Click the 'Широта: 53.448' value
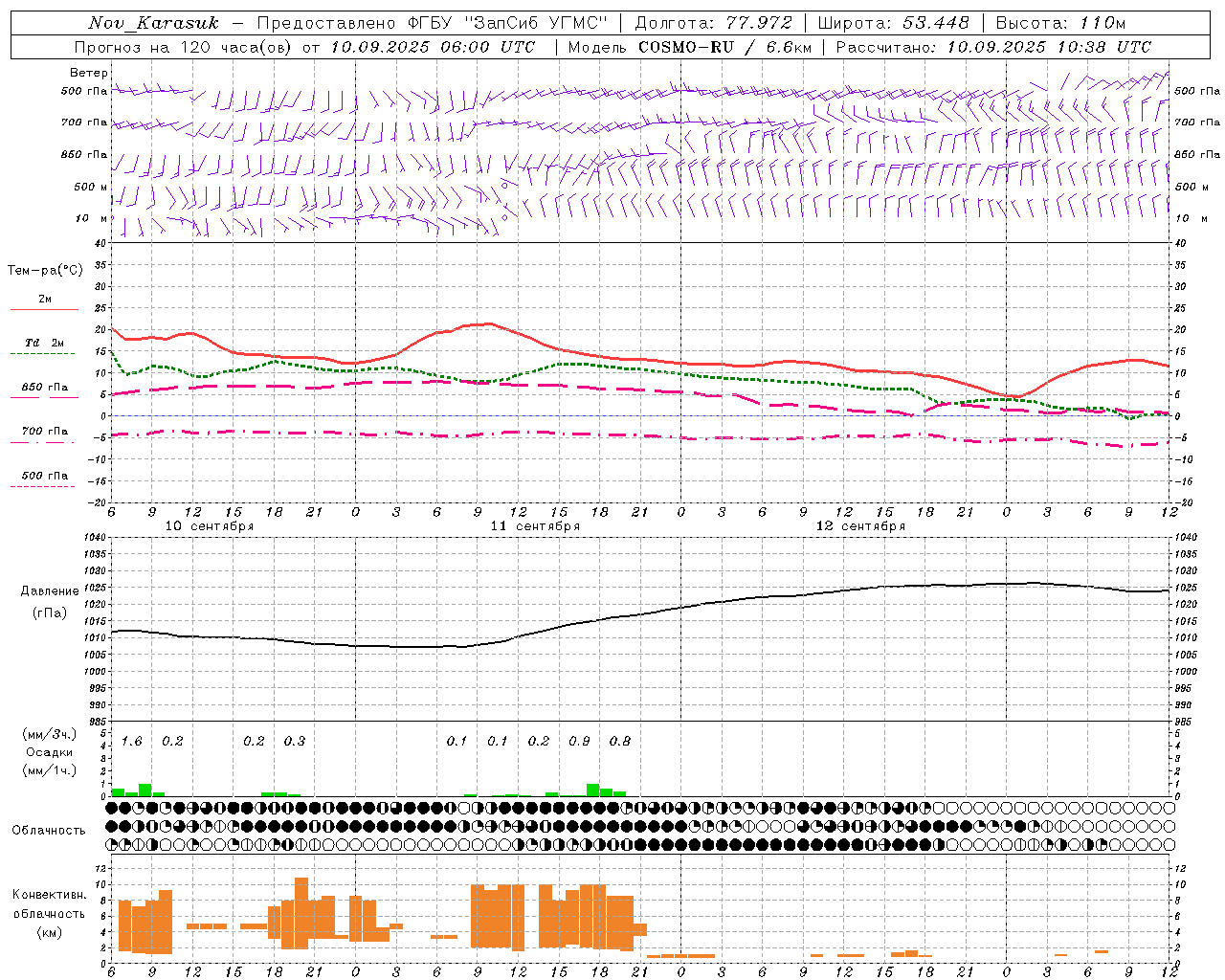 coord(893,23)
